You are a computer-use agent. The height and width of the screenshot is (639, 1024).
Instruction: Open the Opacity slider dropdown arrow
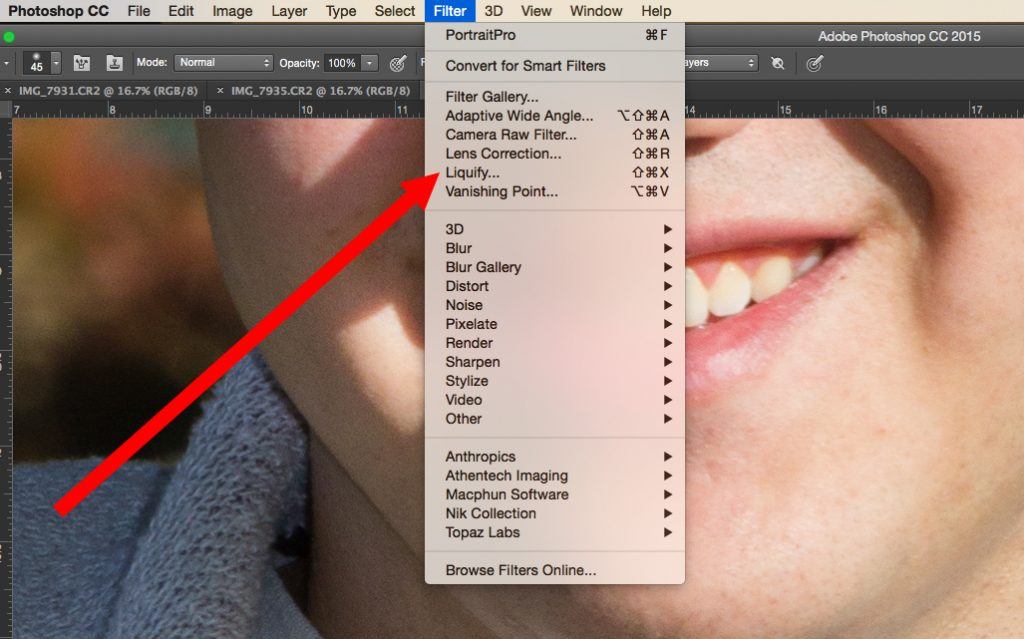point(370,63)
